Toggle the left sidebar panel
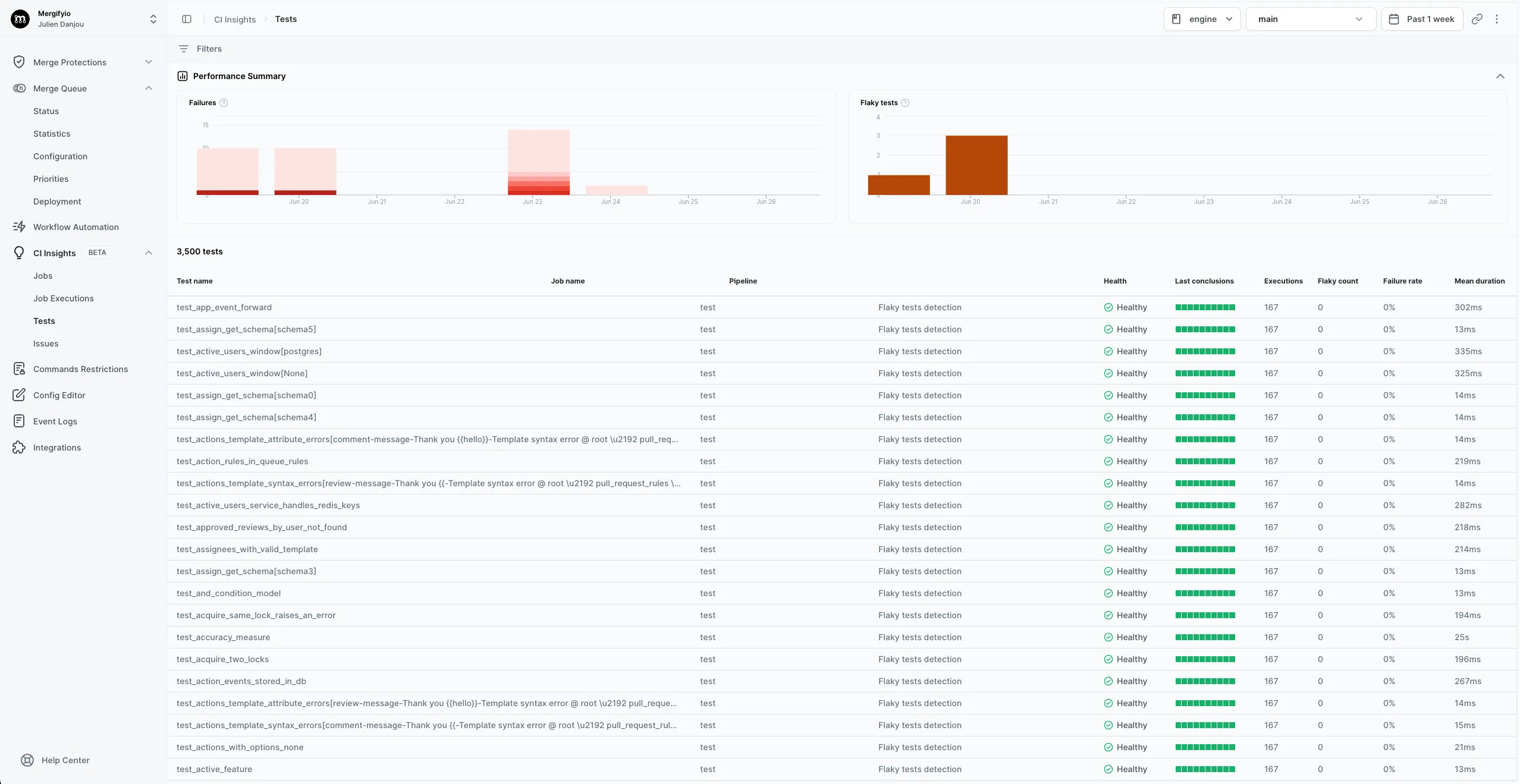 coord(187,18)
